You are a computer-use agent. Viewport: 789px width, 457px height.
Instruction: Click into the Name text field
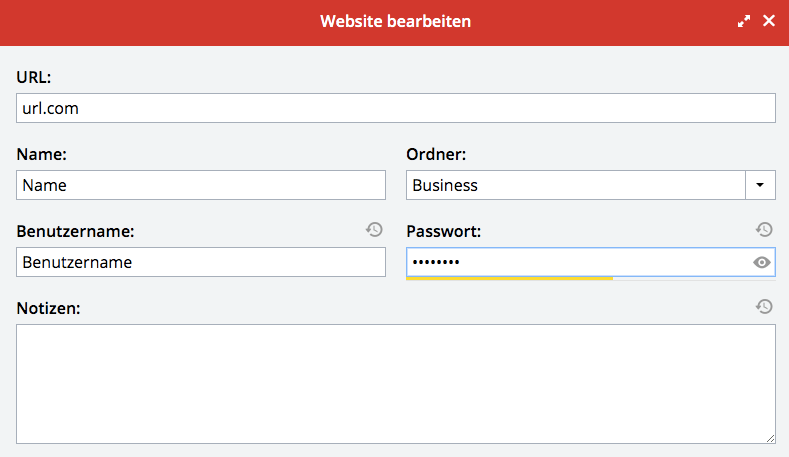coord(201,185)
